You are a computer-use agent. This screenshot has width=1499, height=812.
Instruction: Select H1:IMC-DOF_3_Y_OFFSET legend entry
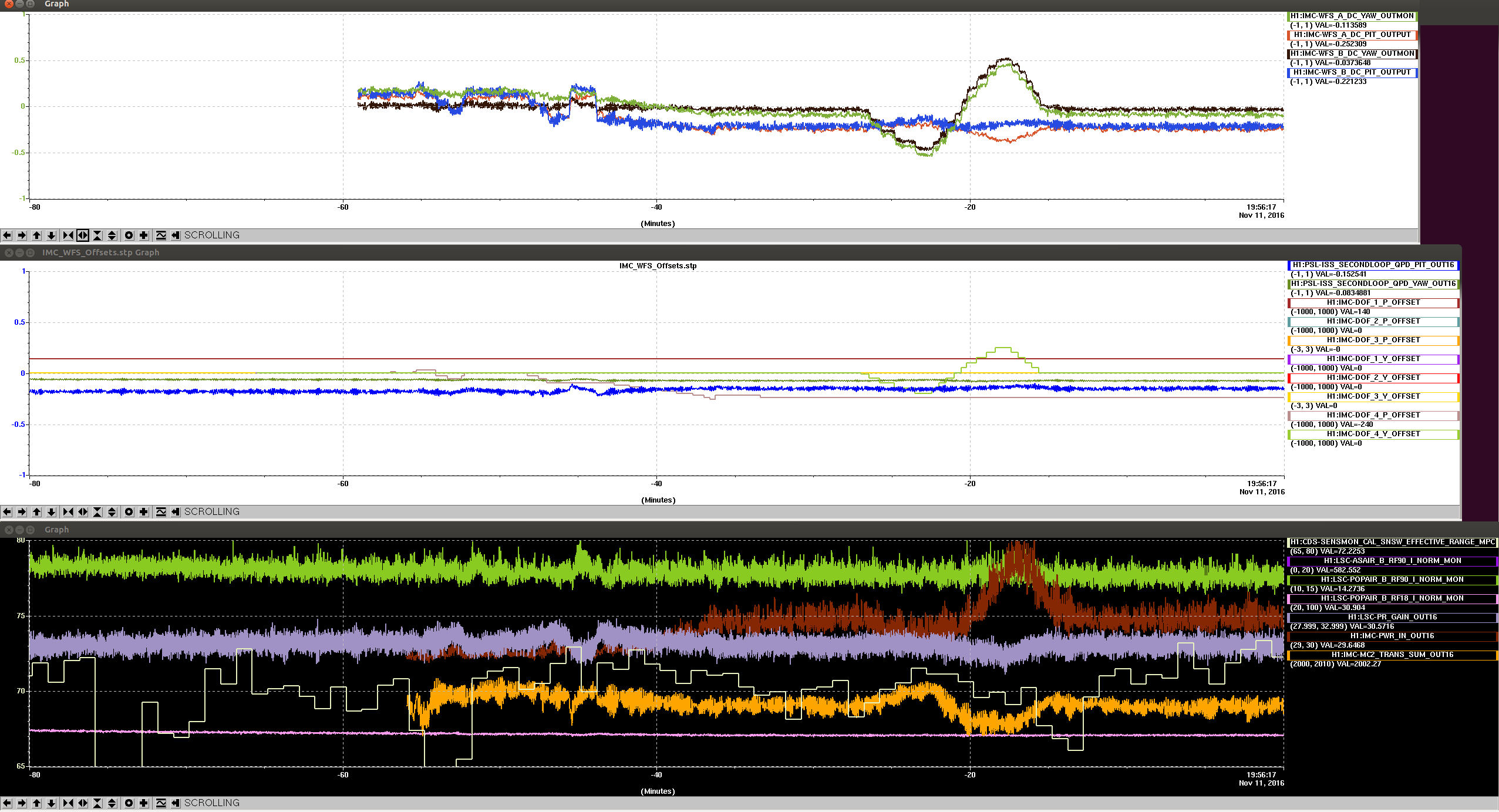(x=1373, y=397)
